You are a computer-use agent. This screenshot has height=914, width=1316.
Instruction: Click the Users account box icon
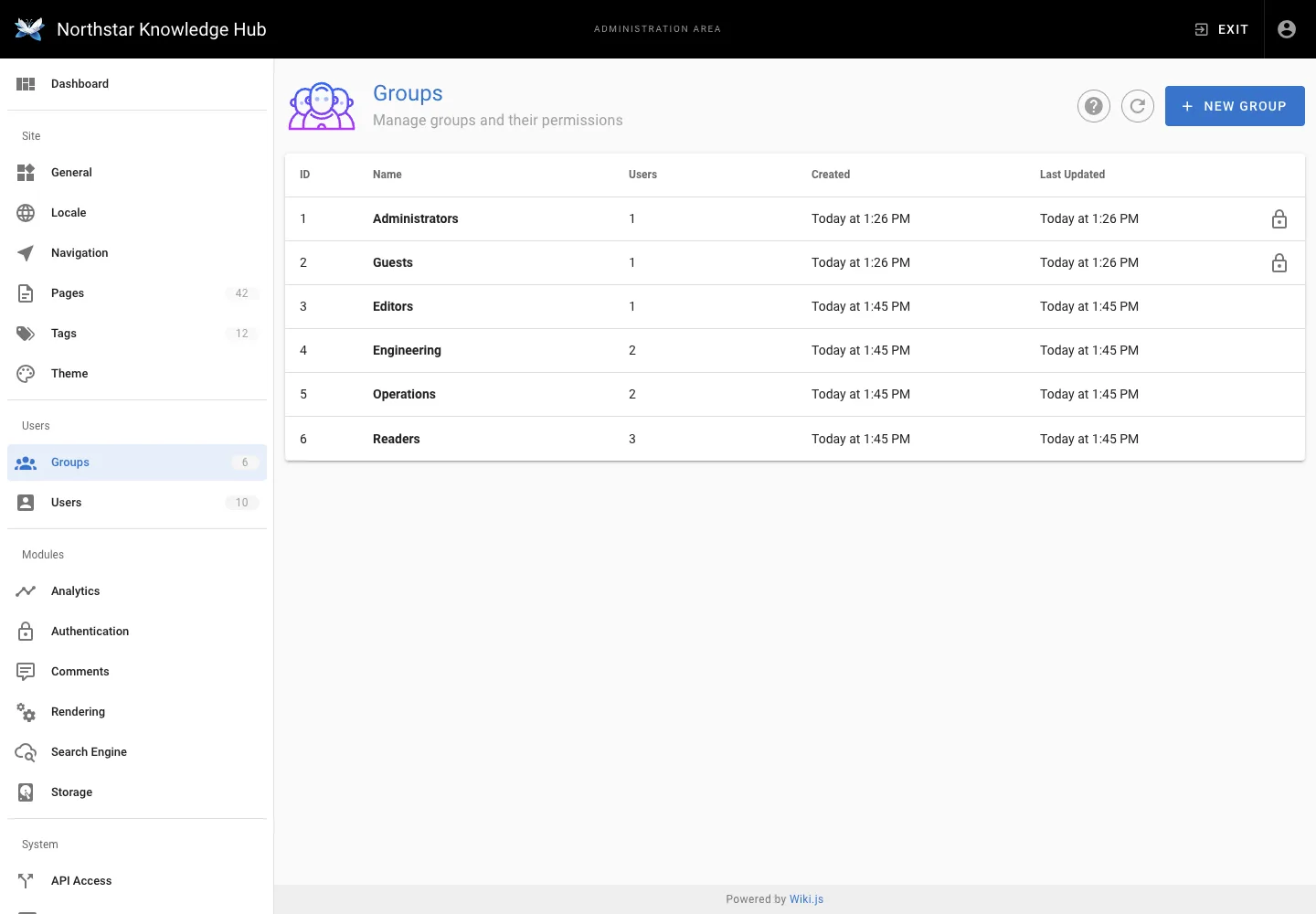coord(26,503)
